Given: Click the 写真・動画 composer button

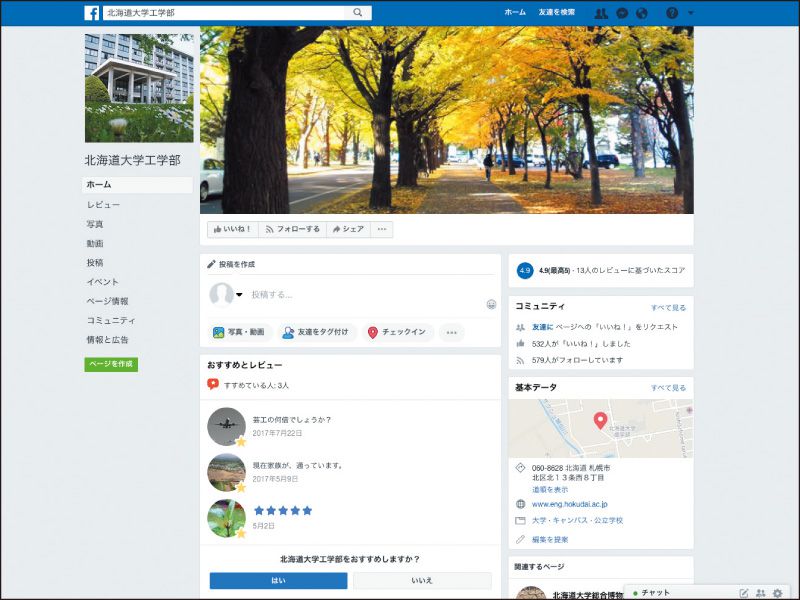Looking at the screenshot, I should pos(239,332).
